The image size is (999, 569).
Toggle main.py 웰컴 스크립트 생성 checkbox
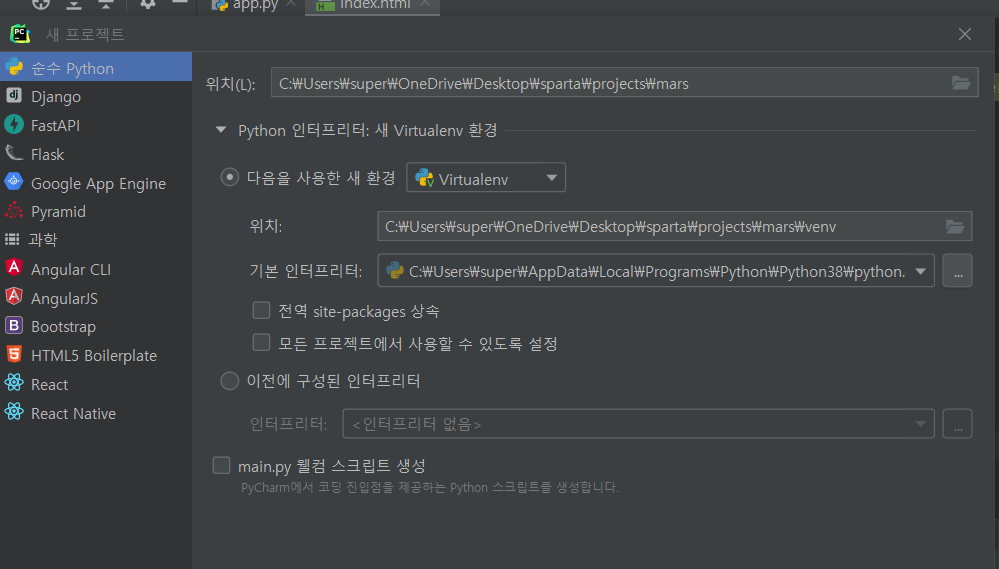[x=221, y=465]
